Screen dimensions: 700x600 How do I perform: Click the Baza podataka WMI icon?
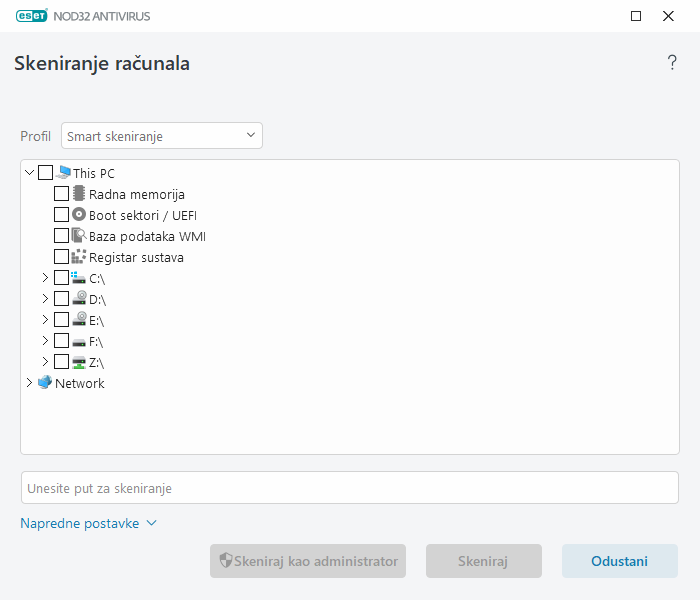click(x=80, y=236)
